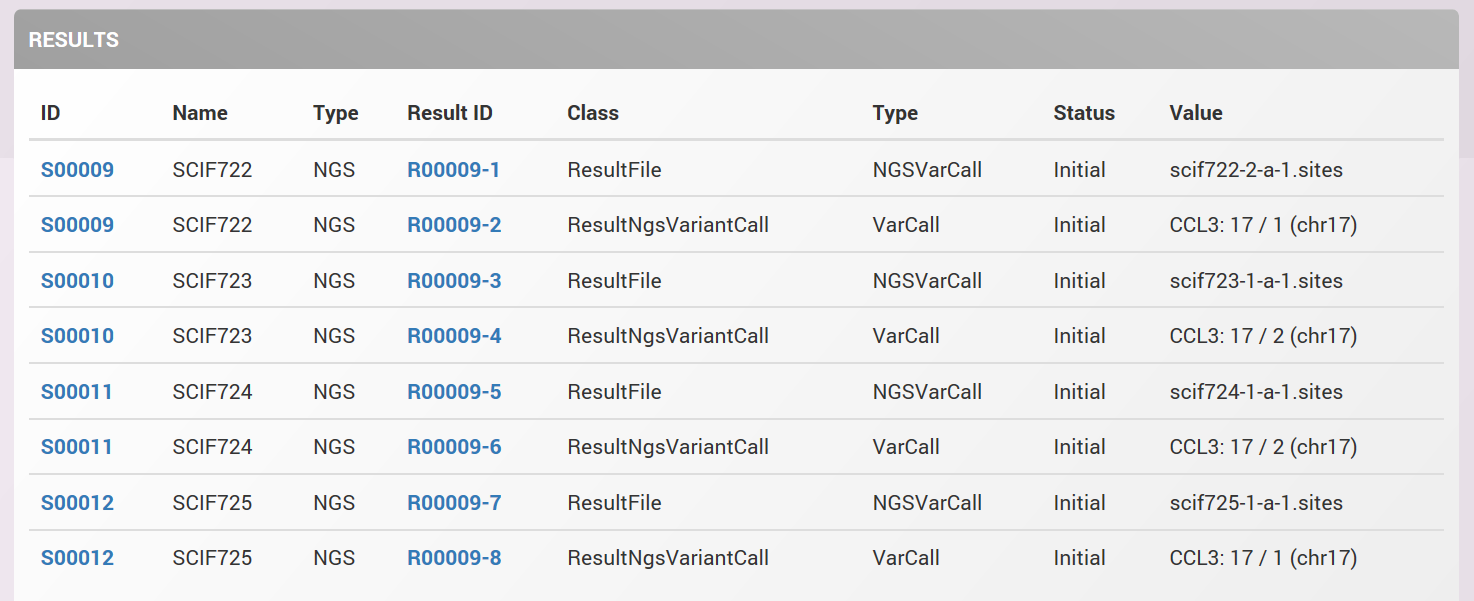Open result link R00009-5

coord(454,392)
